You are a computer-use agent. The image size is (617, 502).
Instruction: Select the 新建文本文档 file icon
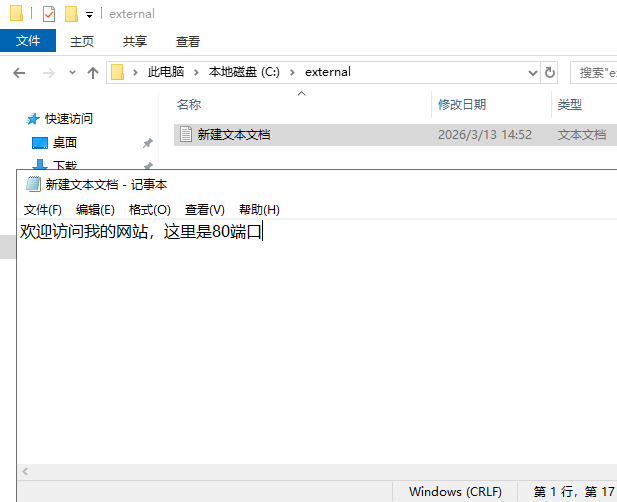coord(185,134)
